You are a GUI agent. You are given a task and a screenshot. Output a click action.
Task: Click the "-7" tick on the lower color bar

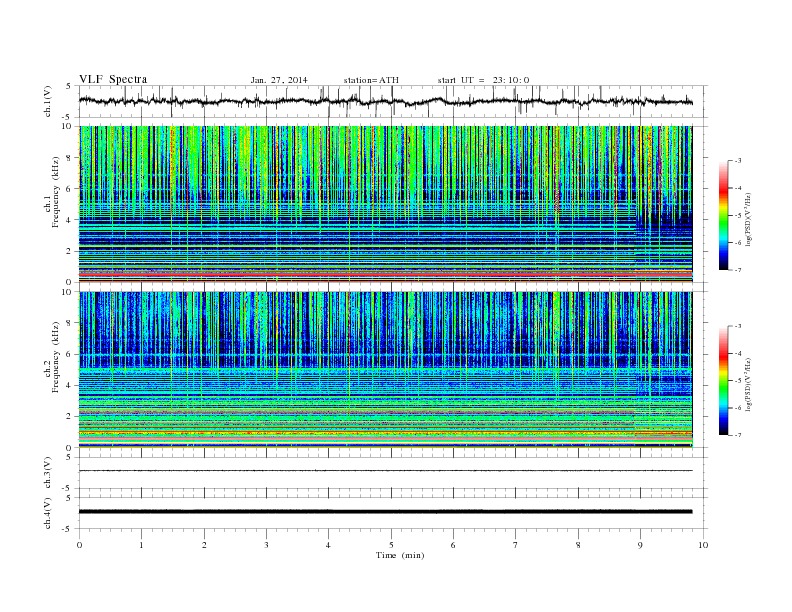[x=737, y=435]
